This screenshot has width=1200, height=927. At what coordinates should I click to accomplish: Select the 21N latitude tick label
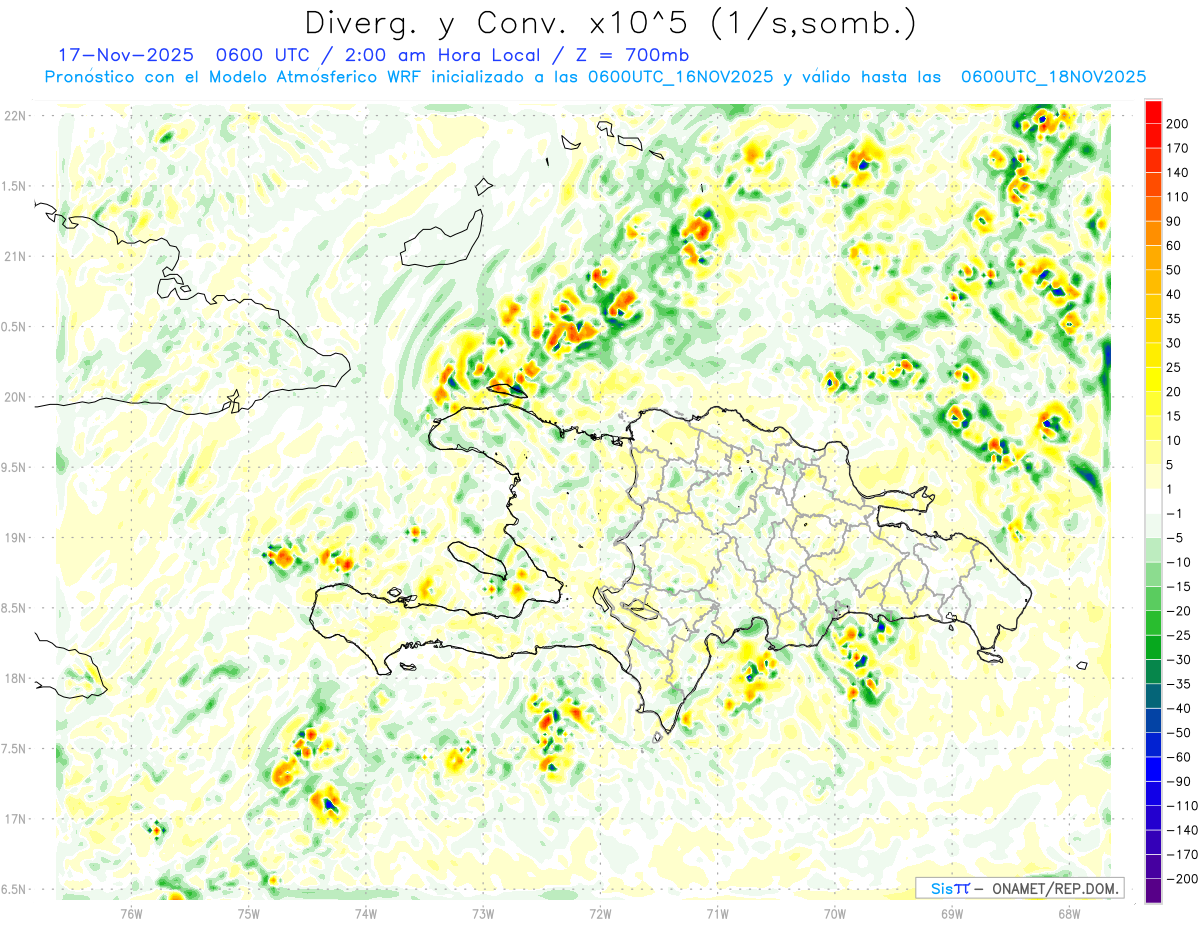[x=14, y=256]
